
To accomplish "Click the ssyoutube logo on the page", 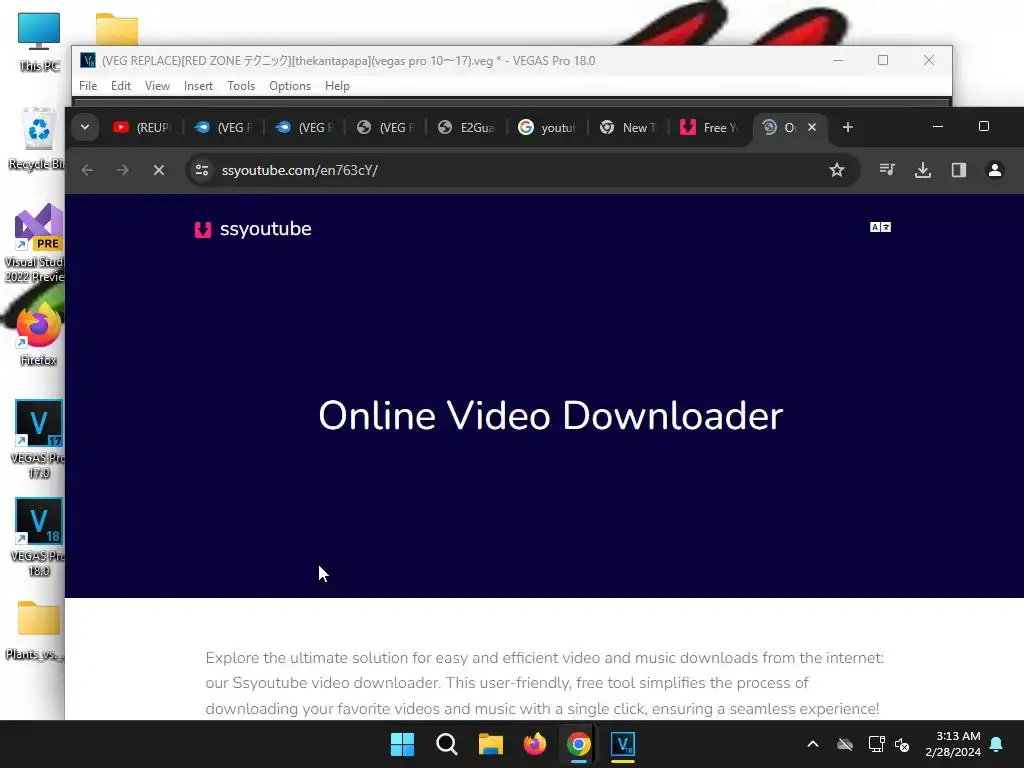I will click(253, 229).
